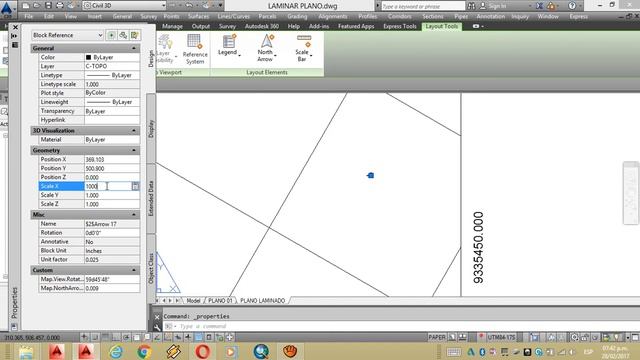Expand the Scale Bar dropdown arrow

click(x=311, y=56)
